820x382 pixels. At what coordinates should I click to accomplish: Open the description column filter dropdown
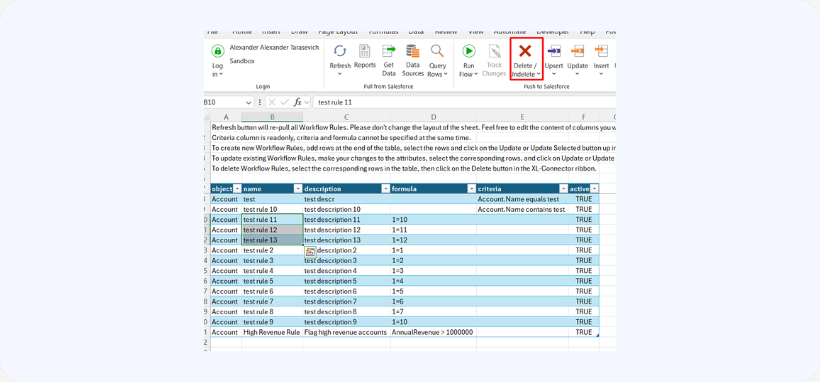tap(385, 189)
